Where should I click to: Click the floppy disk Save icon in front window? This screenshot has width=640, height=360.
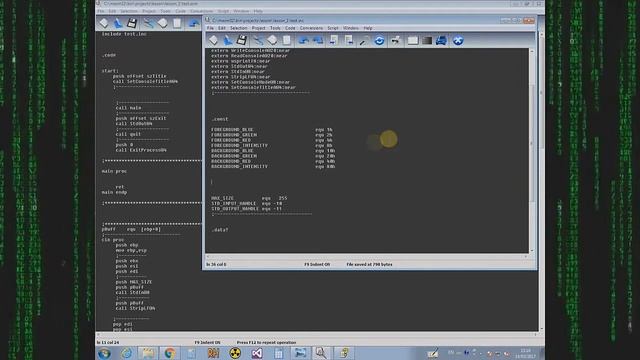coord(242,40)
